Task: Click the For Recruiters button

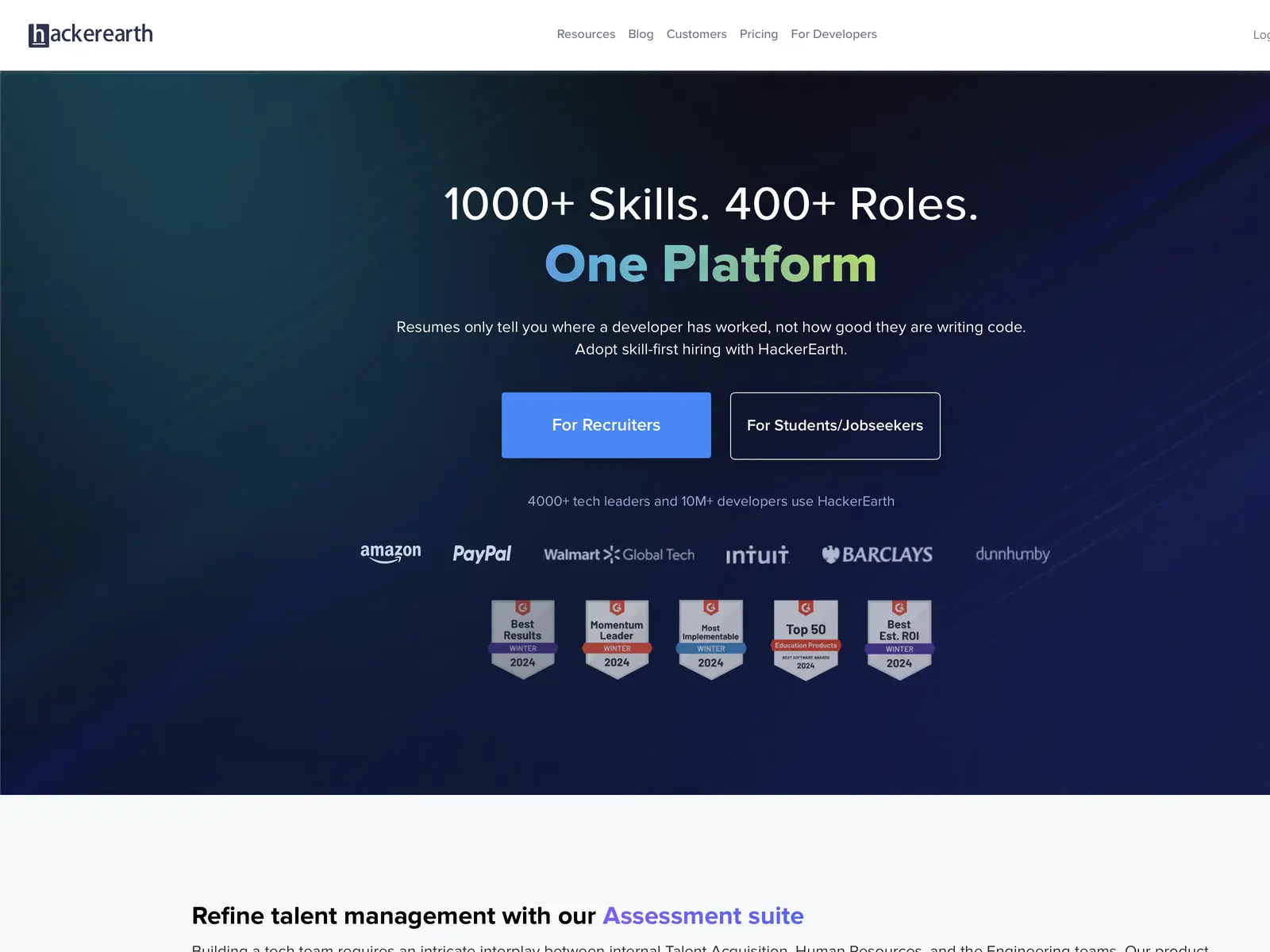Action: click(x=606, y=425)
